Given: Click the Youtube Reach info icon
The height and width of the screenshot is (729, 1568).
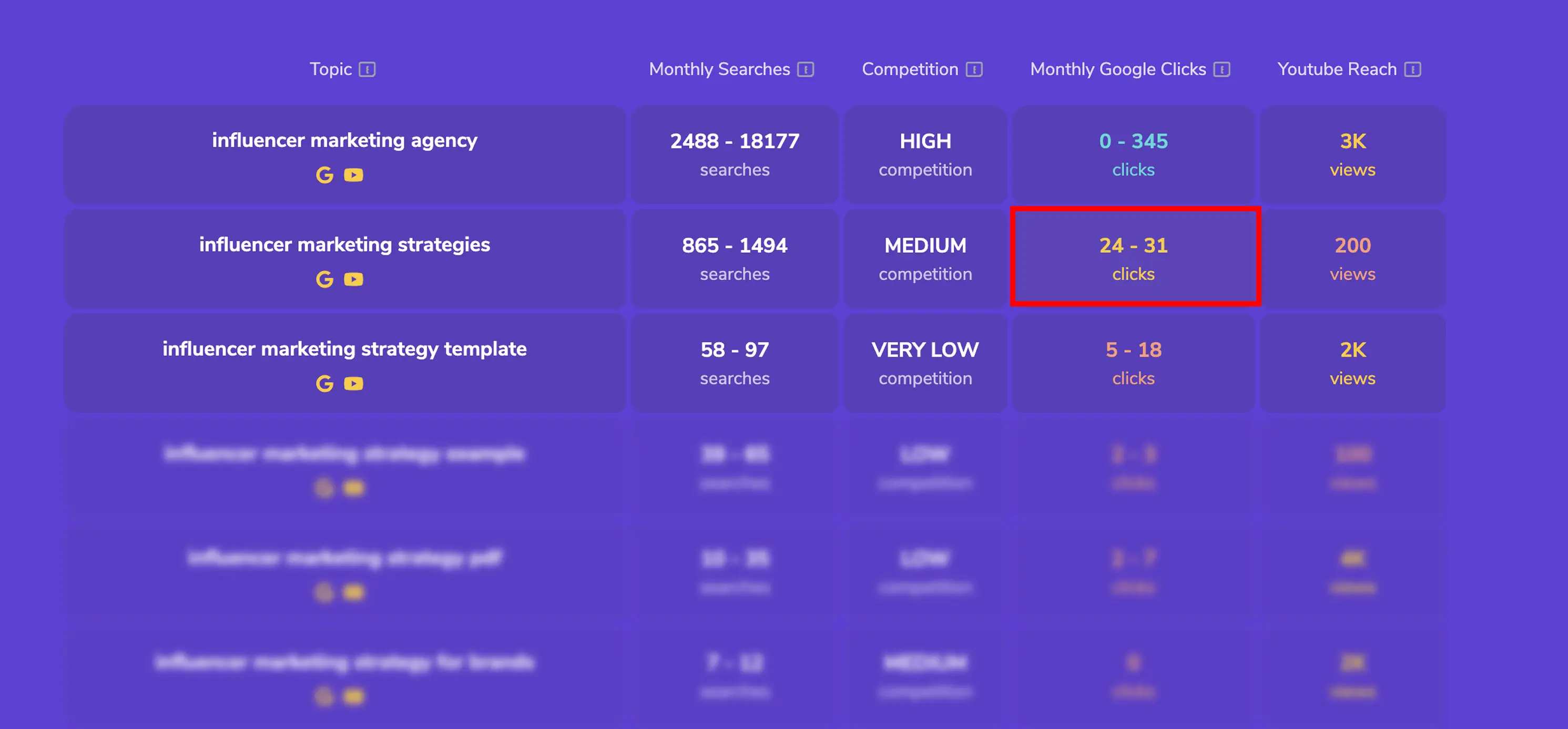Looking at the screenshot, I should coord(1412,69).
